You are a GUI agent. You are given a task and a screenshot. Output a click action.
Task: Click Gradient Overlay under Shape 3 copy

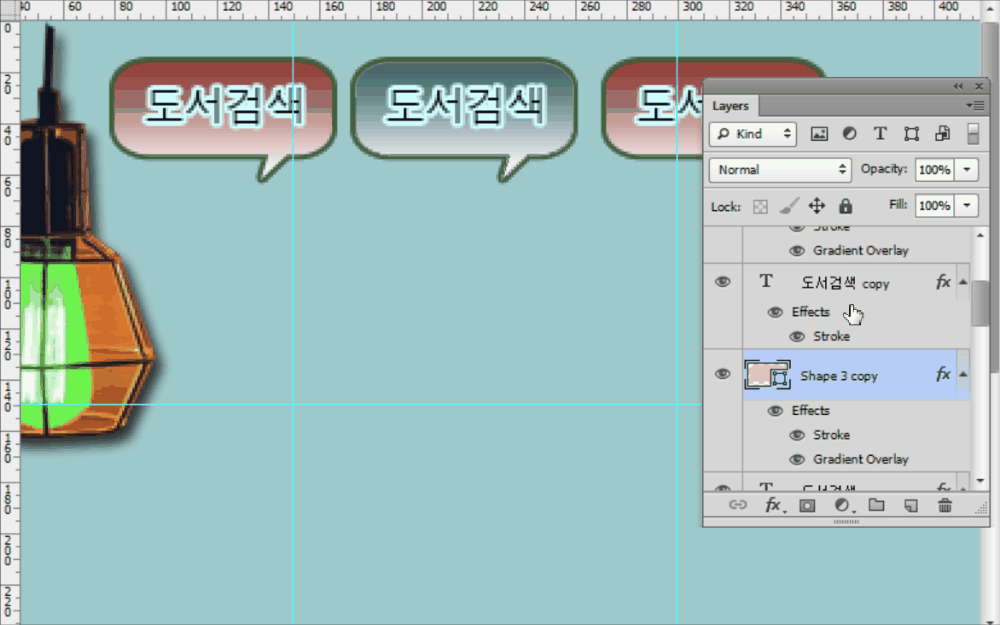[x=860, y=459]
